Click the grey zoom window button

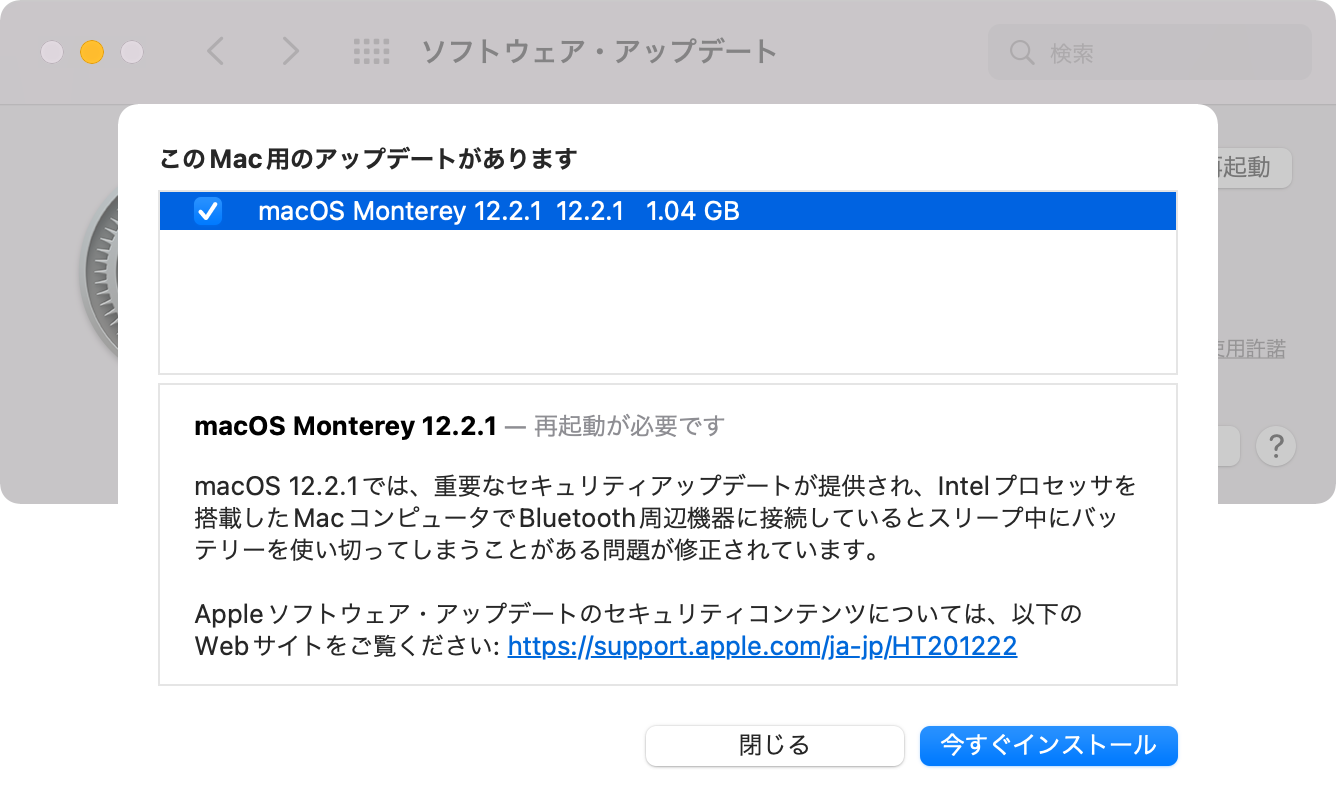pos(132,52)
